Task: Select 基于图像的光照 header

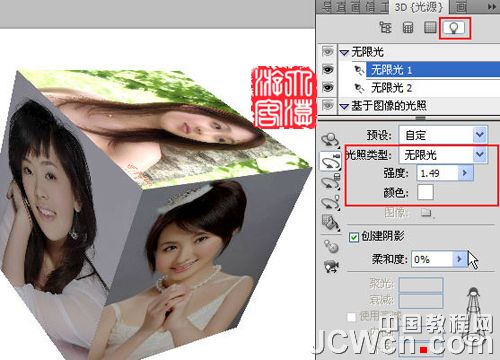Action: [419, 106]
